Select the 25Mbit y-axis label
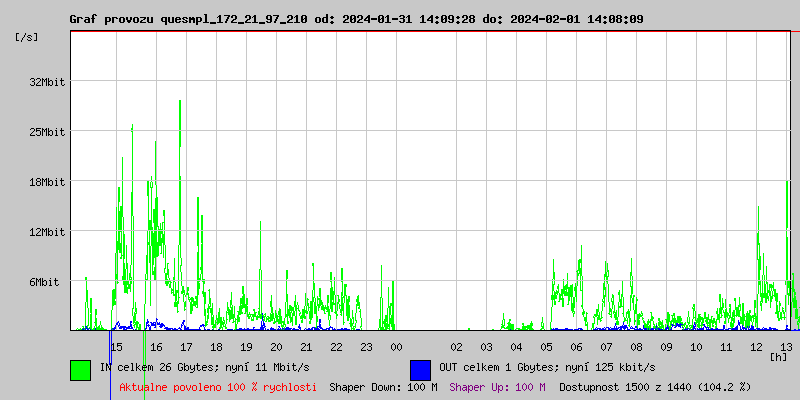The height and width of the screenshot is (400, 800). (x=46, y=132)
